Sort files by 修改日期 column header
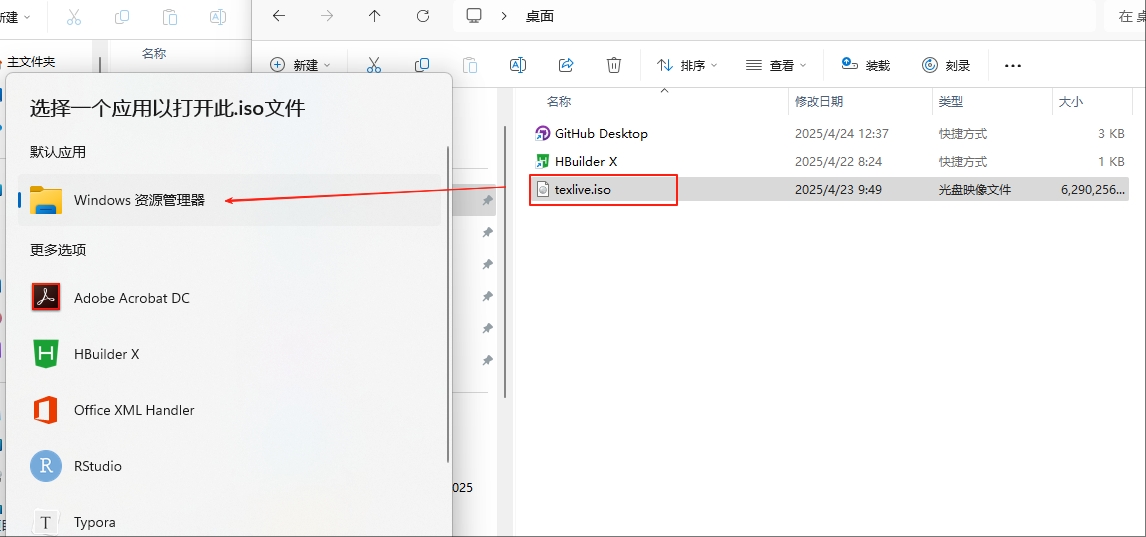Screen dimensions: 1146x537 (x=819, y=102)
